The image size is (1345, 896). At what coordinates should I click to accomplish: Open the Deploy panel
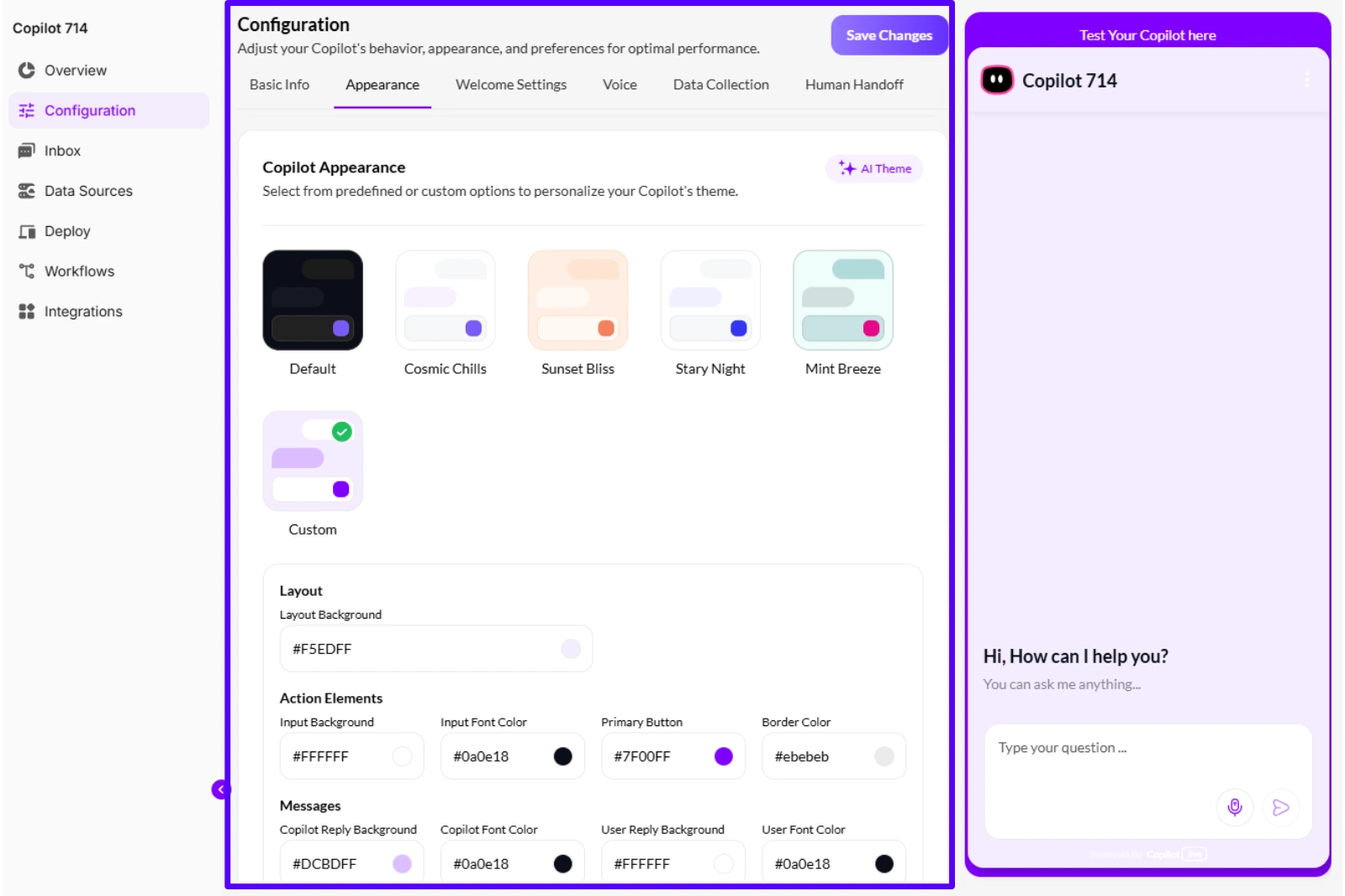(66, 231)
